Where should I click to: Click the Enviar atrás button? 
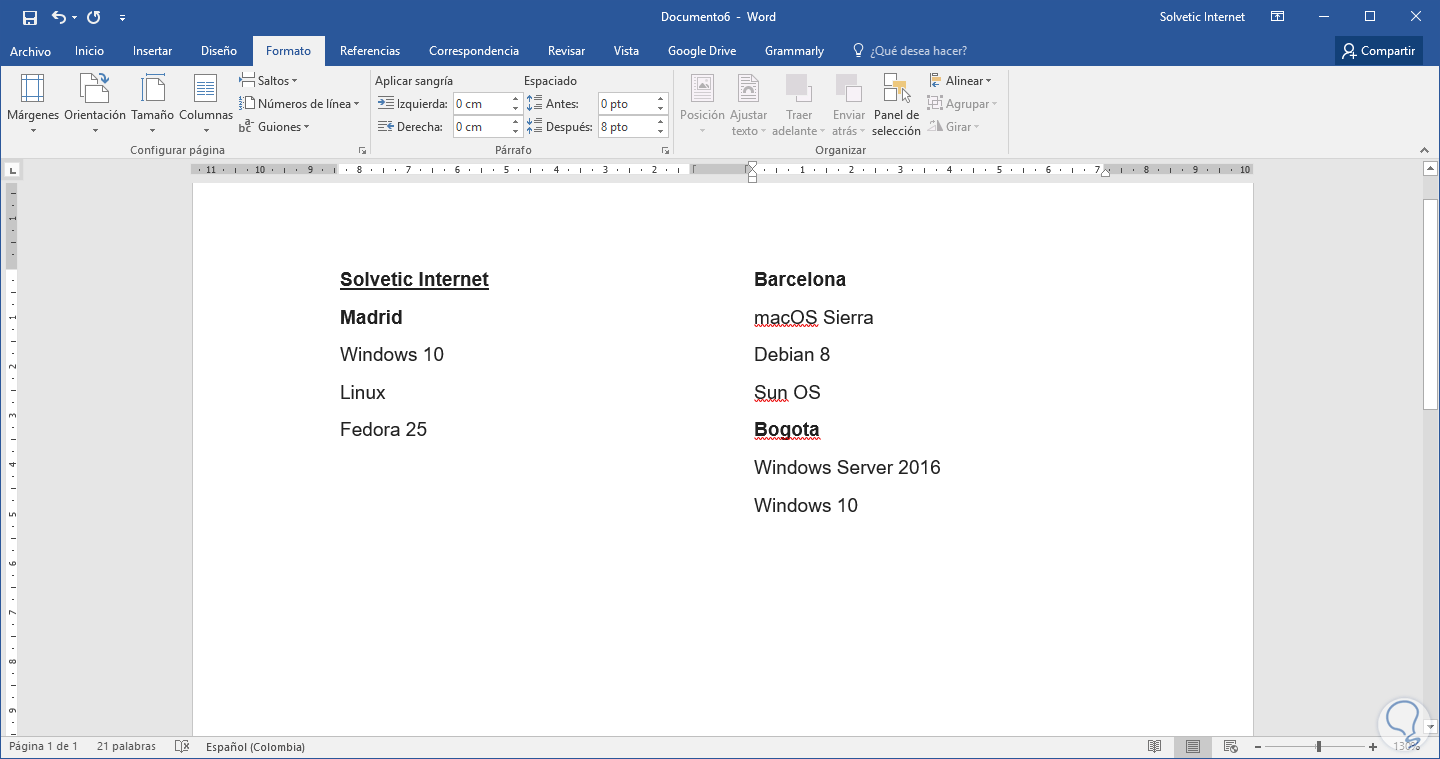pos(849,104)
